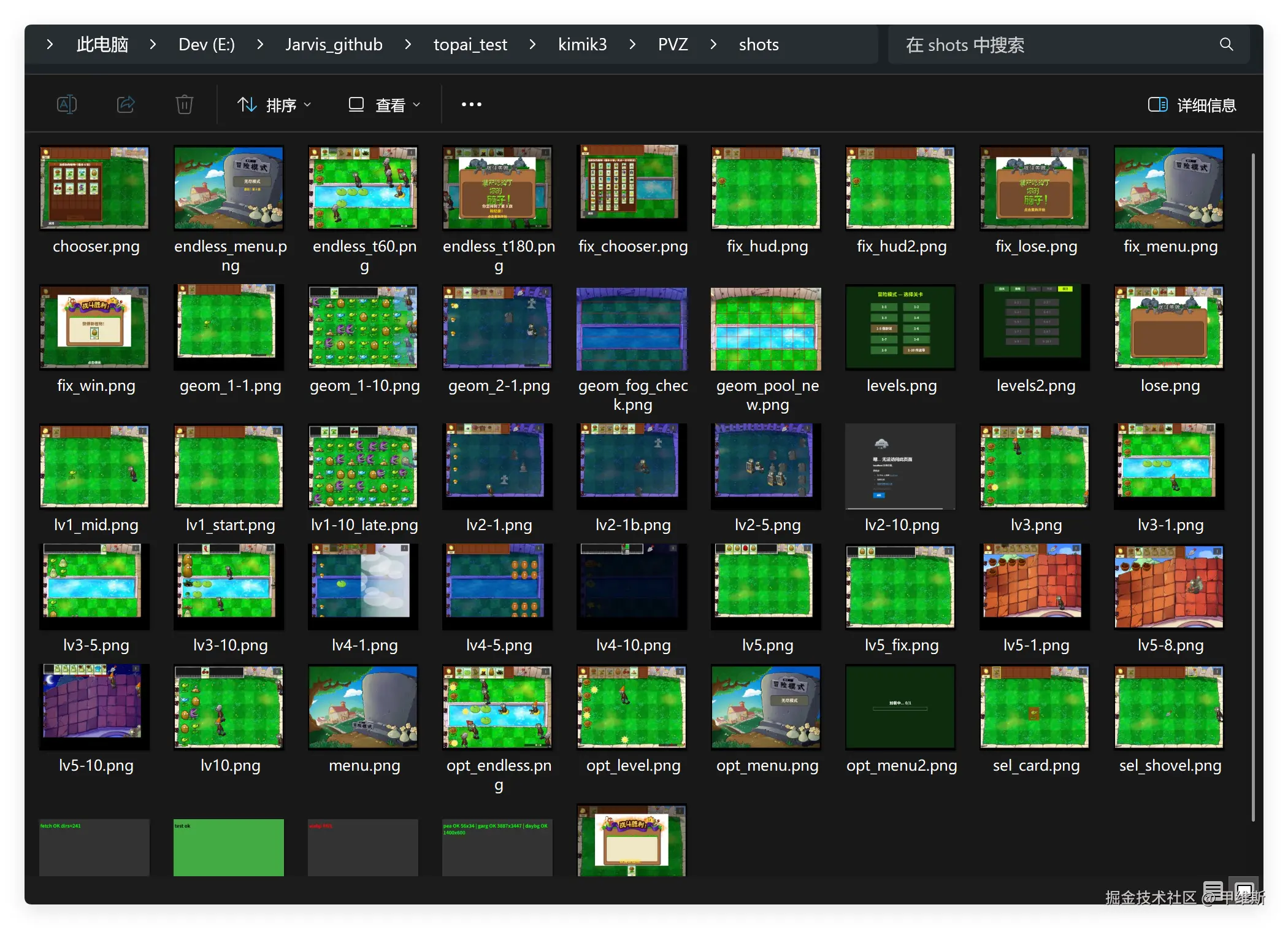Select the menu.png thumbnail
This screenshot has width=1288, height=929.
tap(363, 707)
